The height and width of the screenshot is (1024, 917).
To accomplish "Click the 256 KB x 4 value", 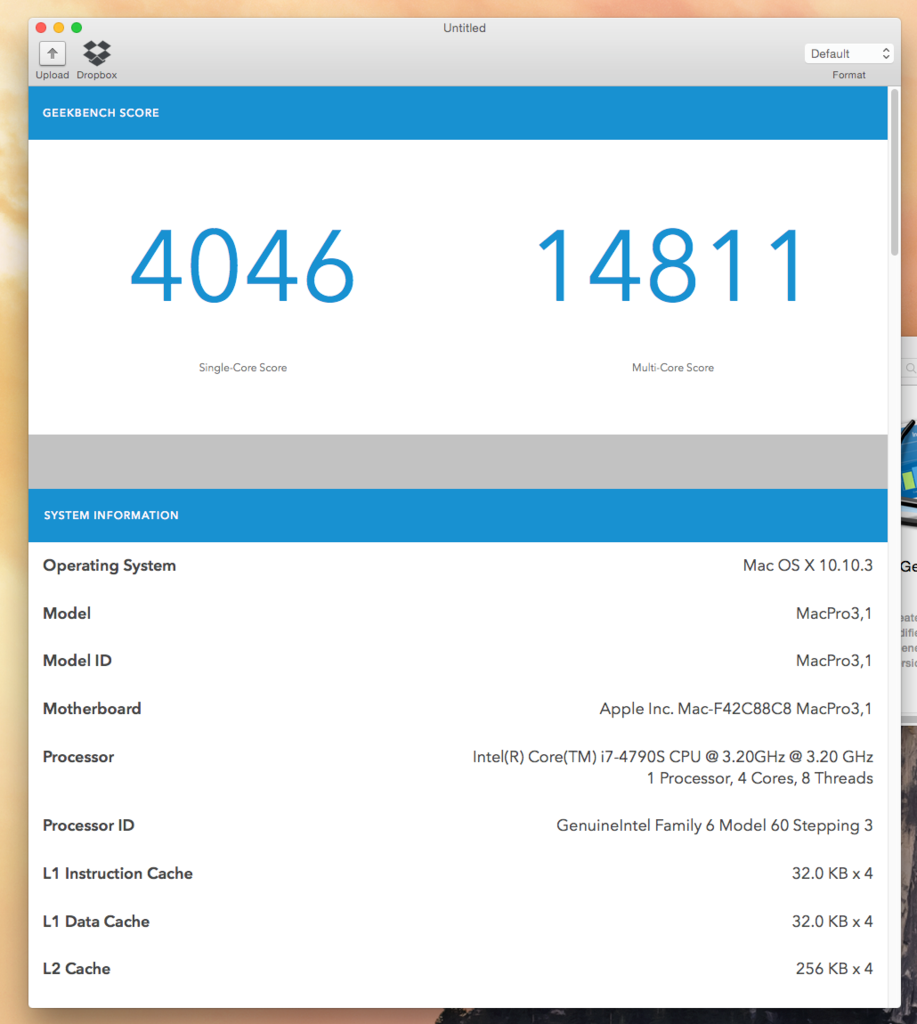I will click(x=834, y=969).
